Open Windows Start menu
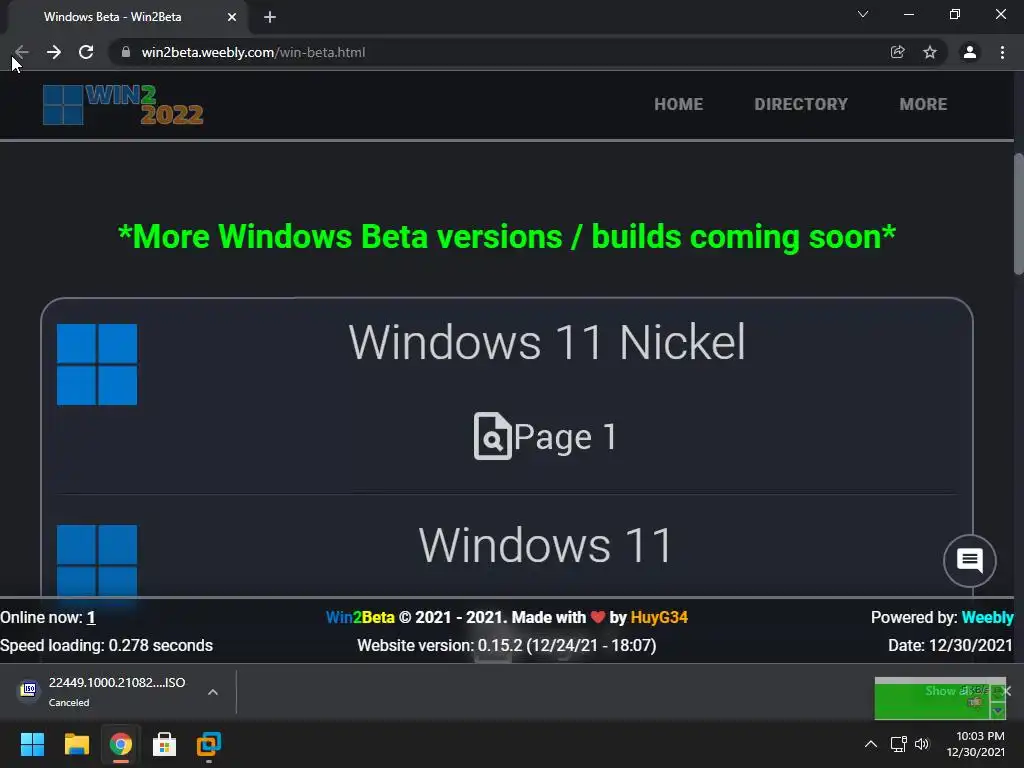 (x=32, y=744)
